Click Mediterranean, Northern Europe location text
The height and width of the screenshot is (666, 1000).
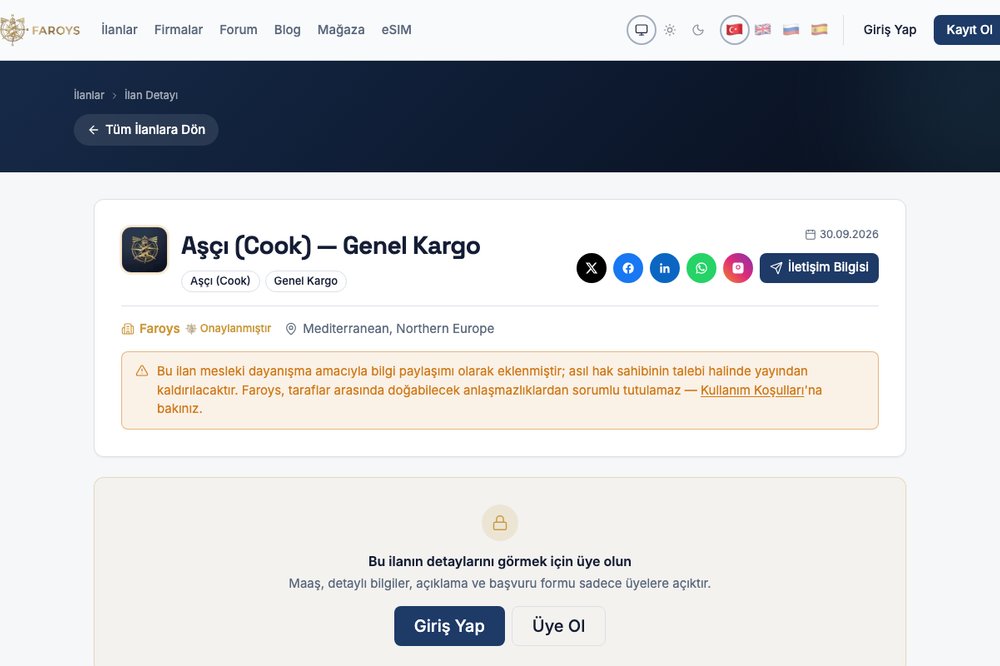399,329
